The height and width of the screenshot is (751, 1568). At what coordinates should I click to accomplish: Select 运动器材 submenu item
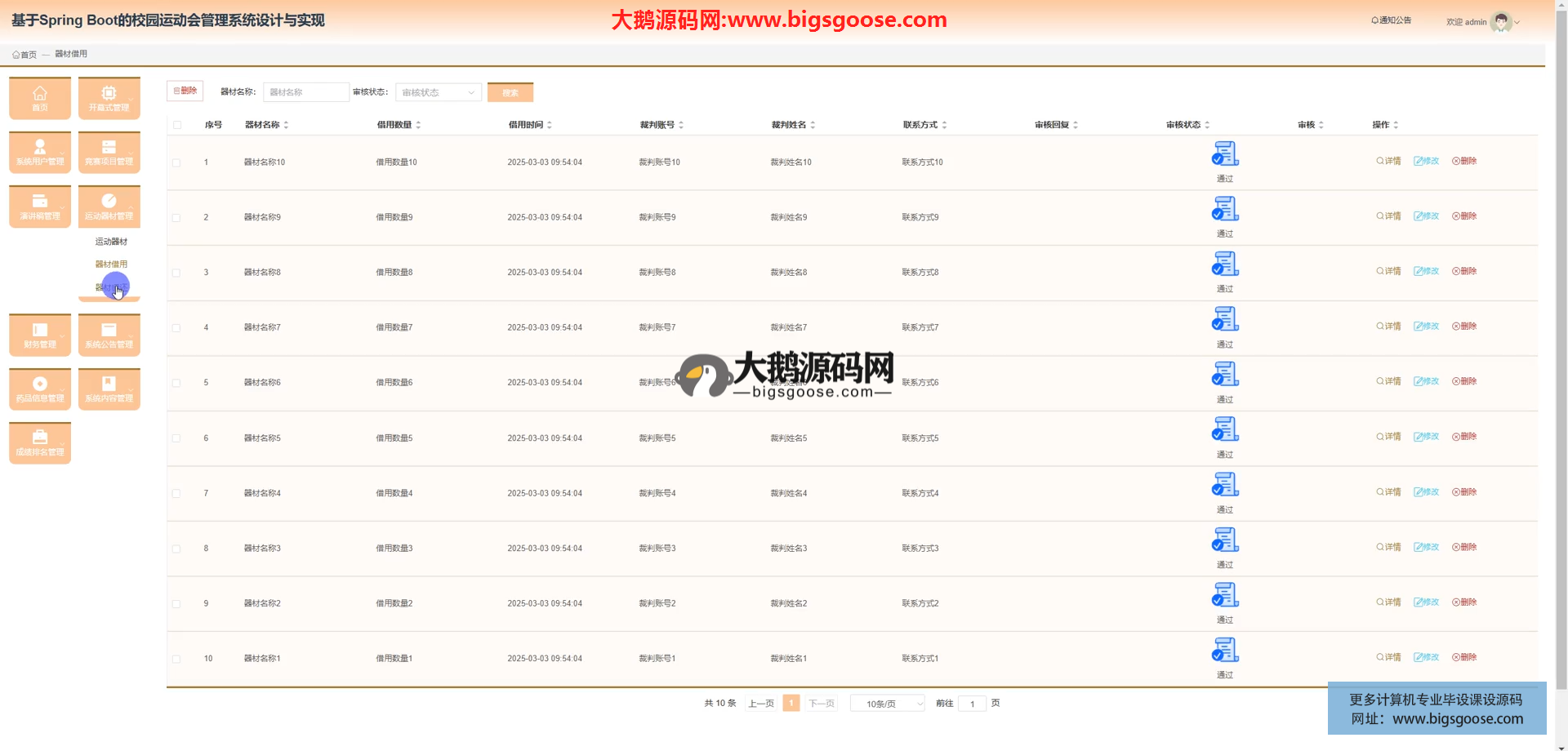[111, 242]
